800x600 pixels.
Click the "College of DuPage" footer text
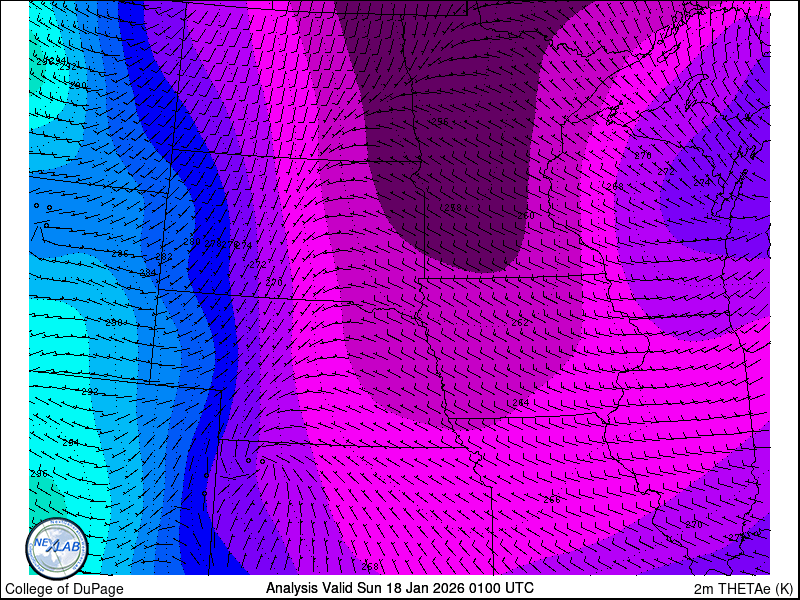64,589
